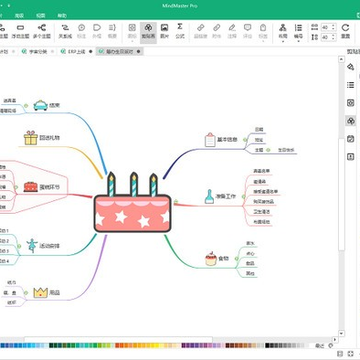Click plus handle right of central cake
The image size is (360, 360).
(176, 201)
